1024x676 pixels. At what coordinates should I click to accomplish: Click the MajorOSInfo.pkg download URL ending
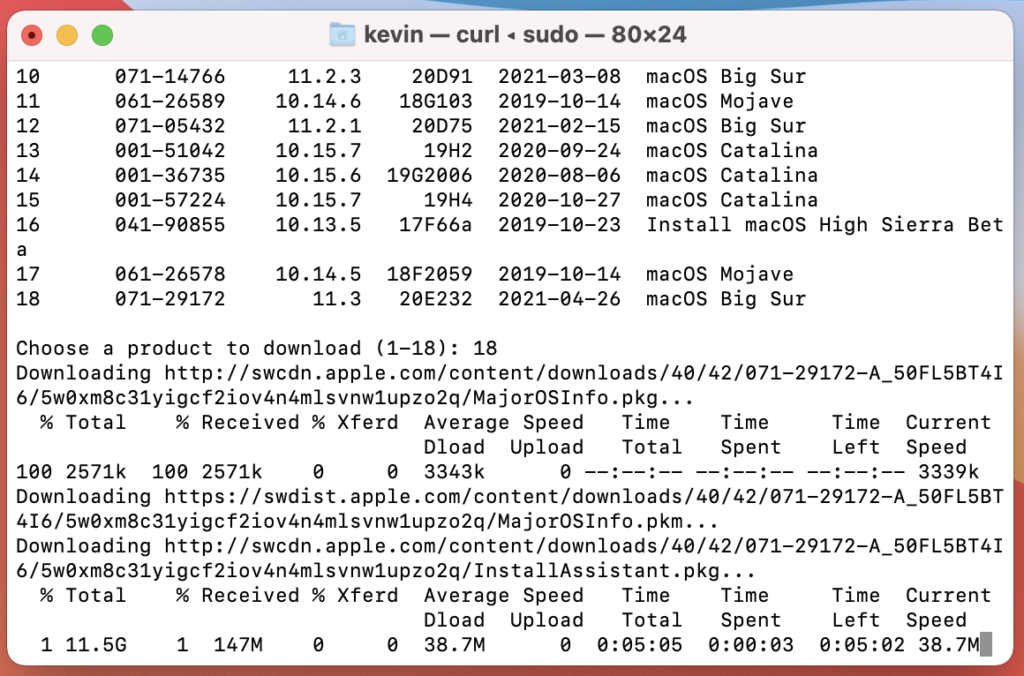tap(584, 398)
